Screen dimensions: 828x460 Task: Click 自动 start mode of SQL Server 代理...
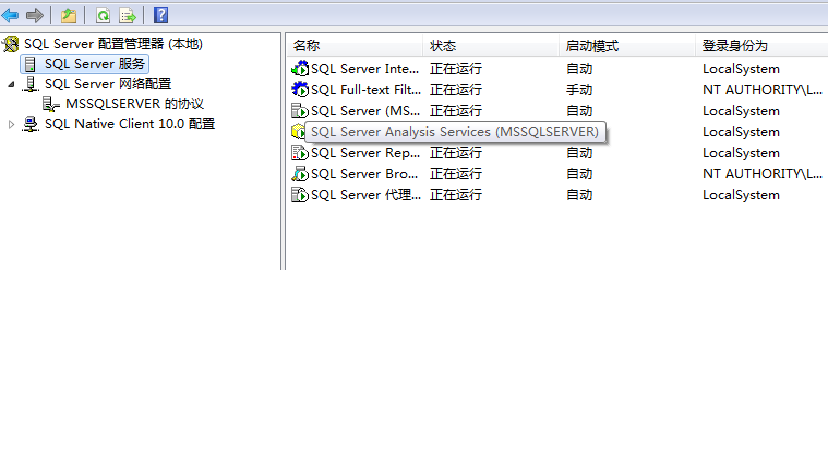[x=579, y=195]
